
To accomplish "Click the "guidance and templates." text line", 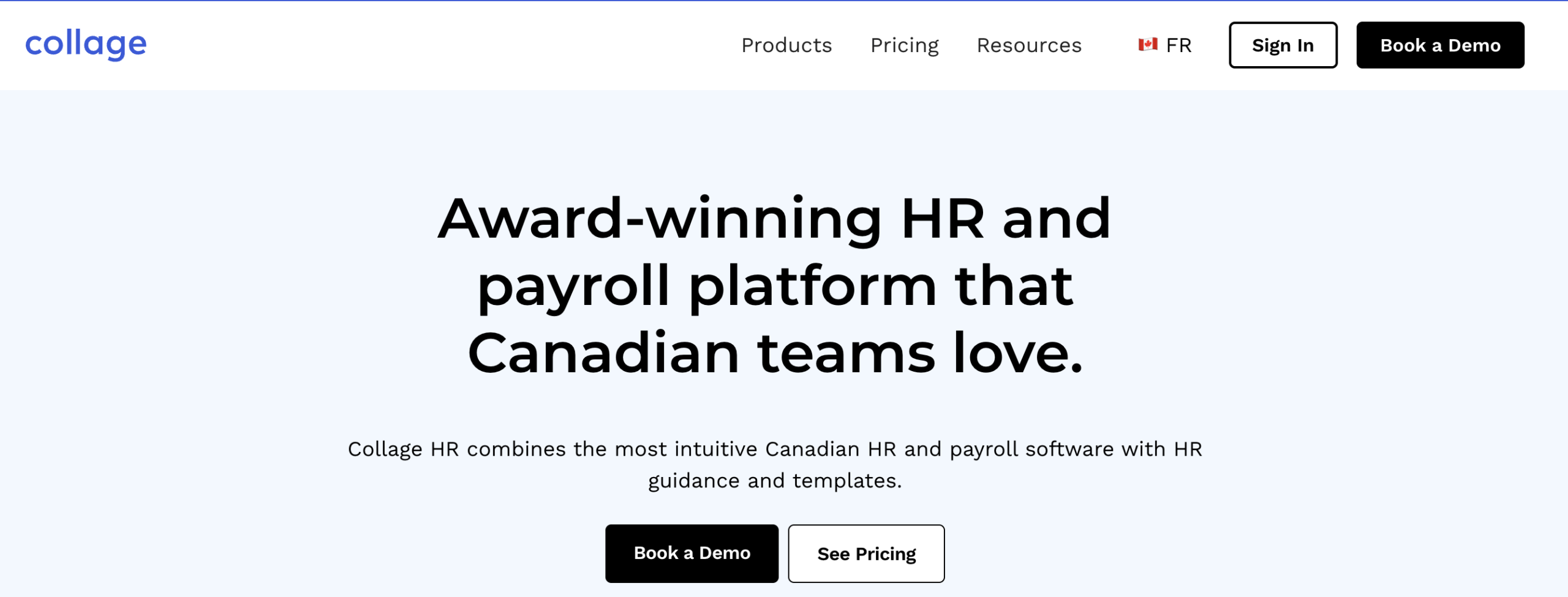I will [775, 481].
